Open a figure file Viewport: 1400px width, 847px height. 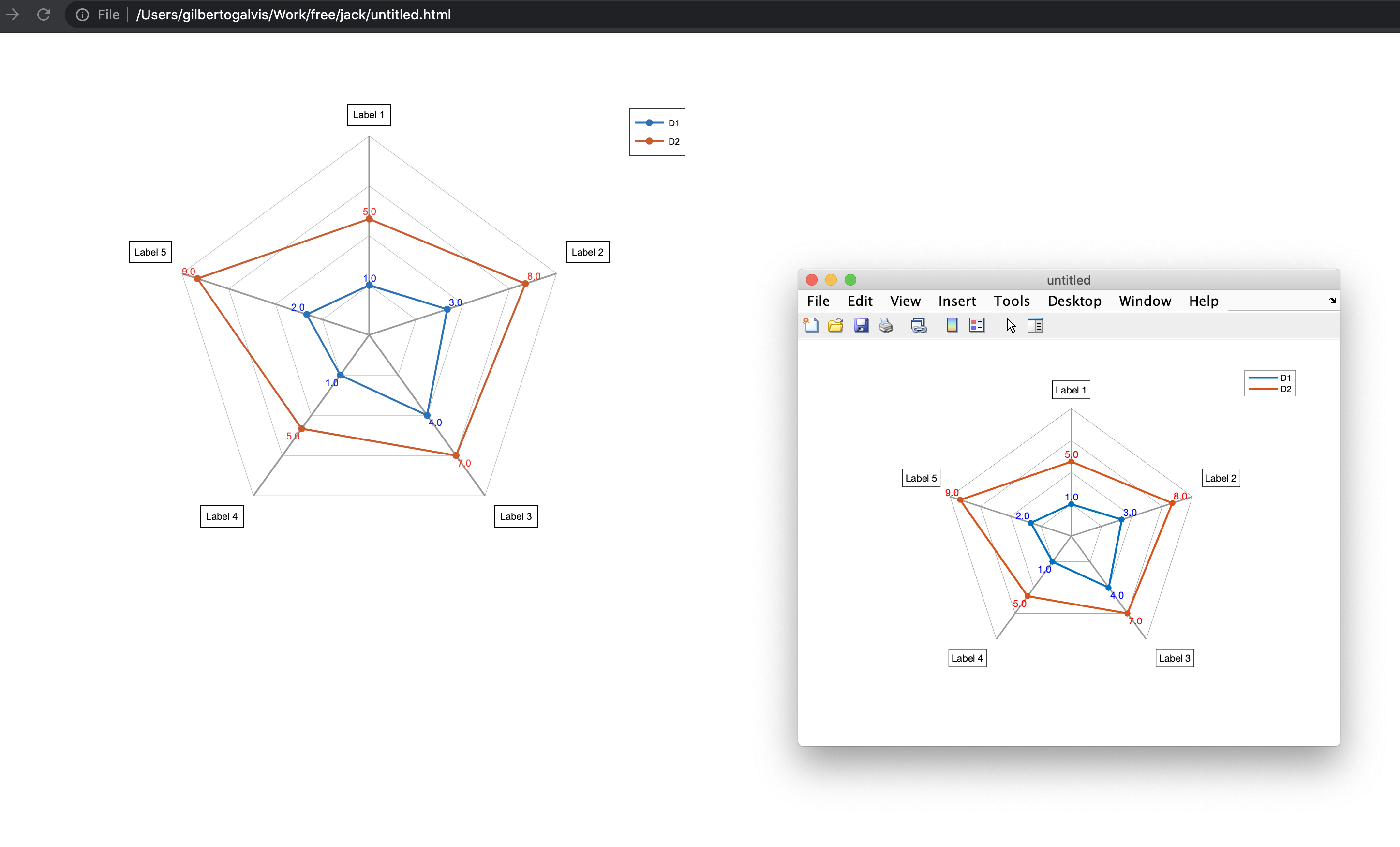pos(835,325)
